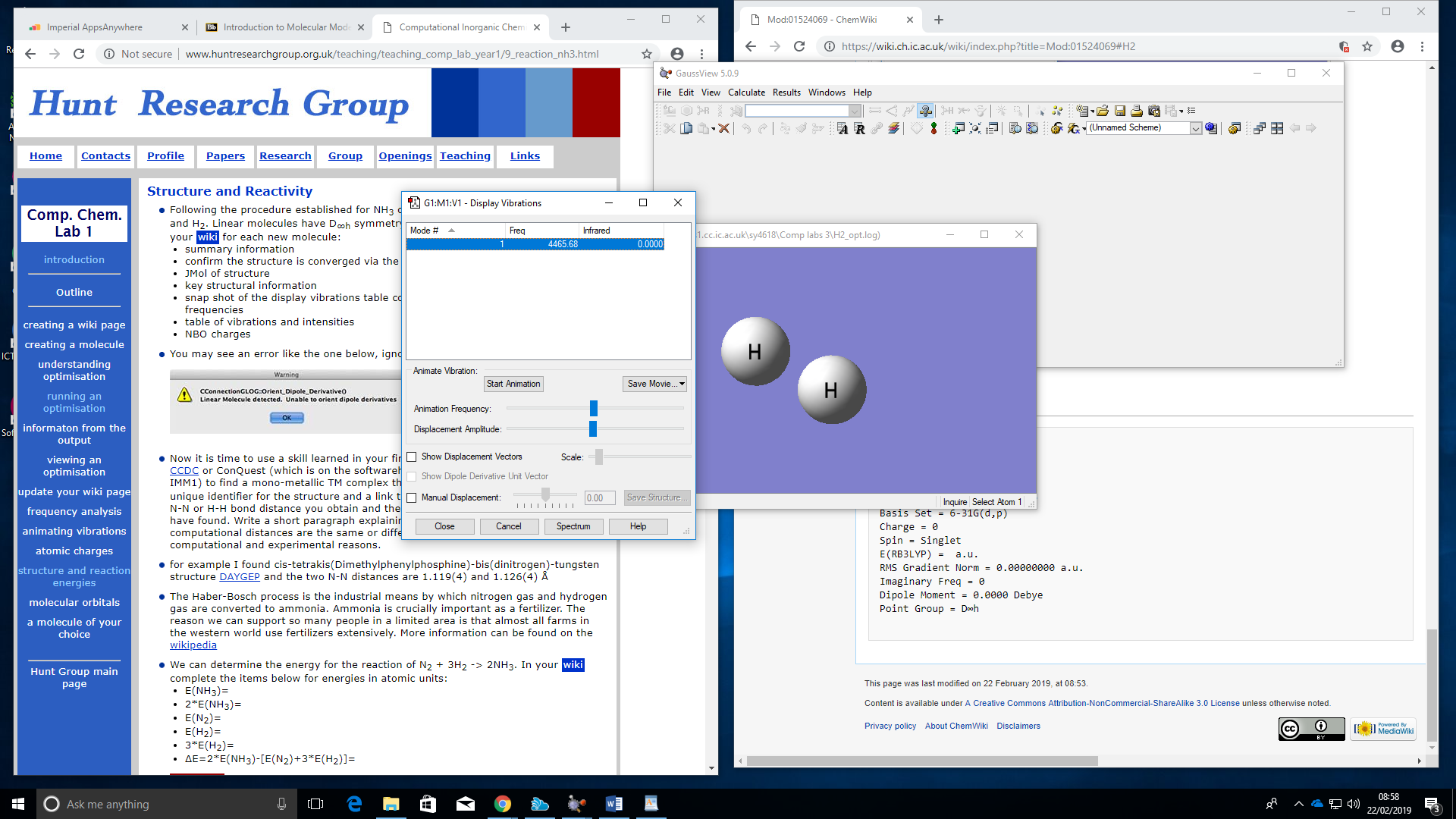Viewport: 1456px width, 819px height.
Task: Click the Save floppy disk icon in GaussView
Action: coord(1120,111)
